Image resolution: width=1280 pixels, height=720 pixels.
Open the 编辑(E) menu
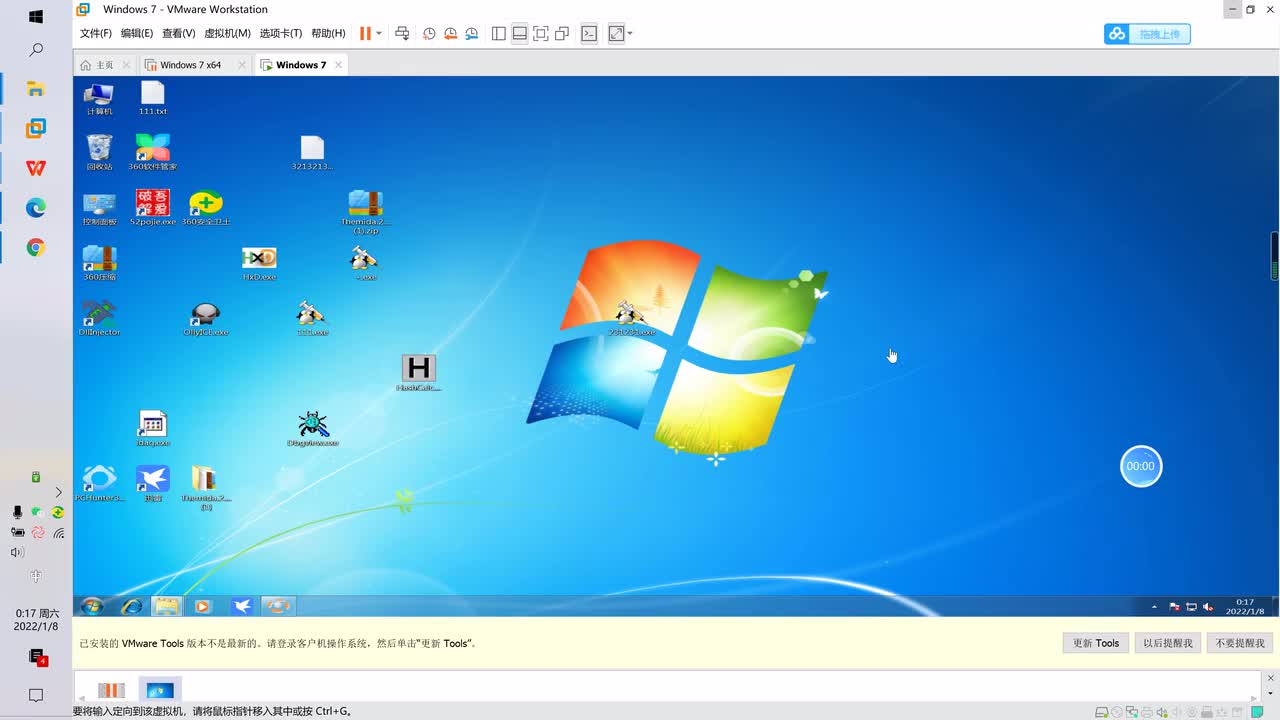137,33
